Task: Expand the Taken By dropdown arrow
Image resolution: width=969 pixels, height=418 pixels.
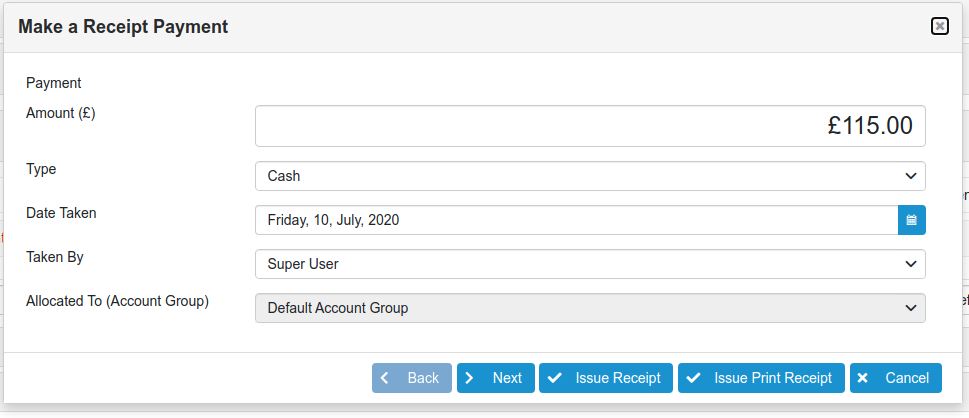Action: coord(910,264)
